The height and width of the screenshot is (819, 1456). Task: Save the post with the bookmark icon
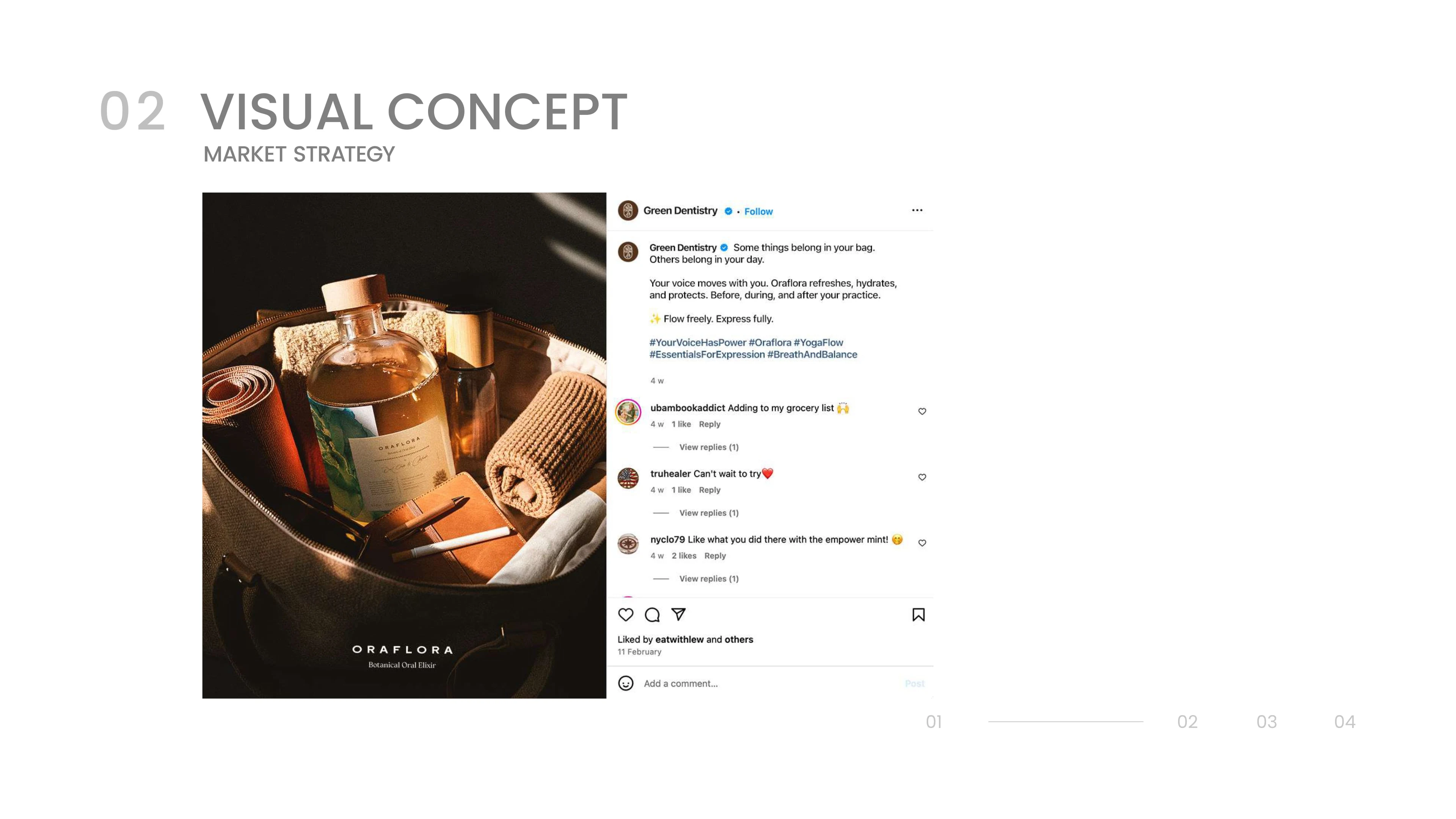point(918,614)
